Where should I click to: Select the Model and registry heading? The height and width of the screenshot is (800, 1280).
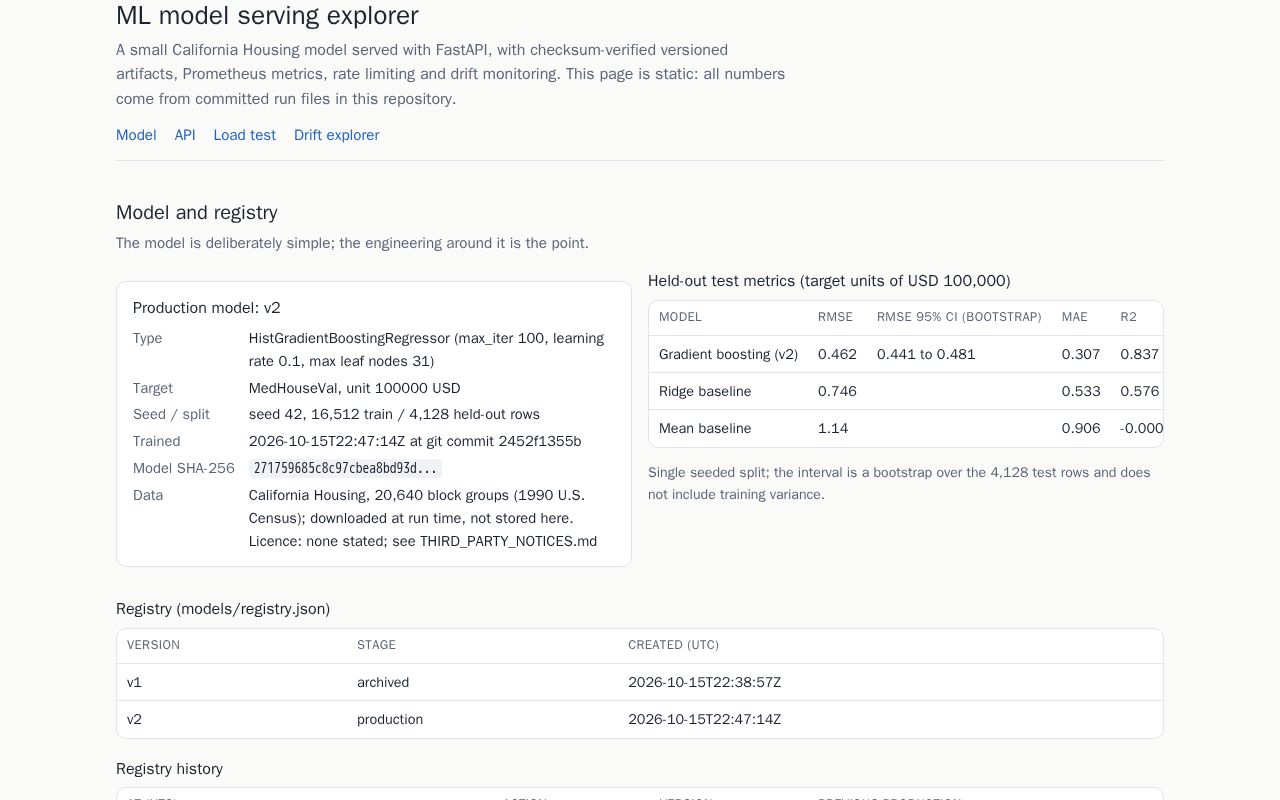click(197, 212)
